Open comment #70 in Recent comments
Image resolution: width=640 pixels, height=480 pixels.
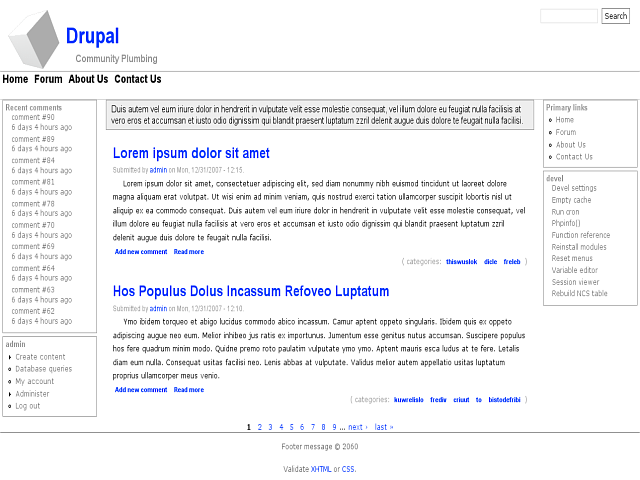click(33, 225)
